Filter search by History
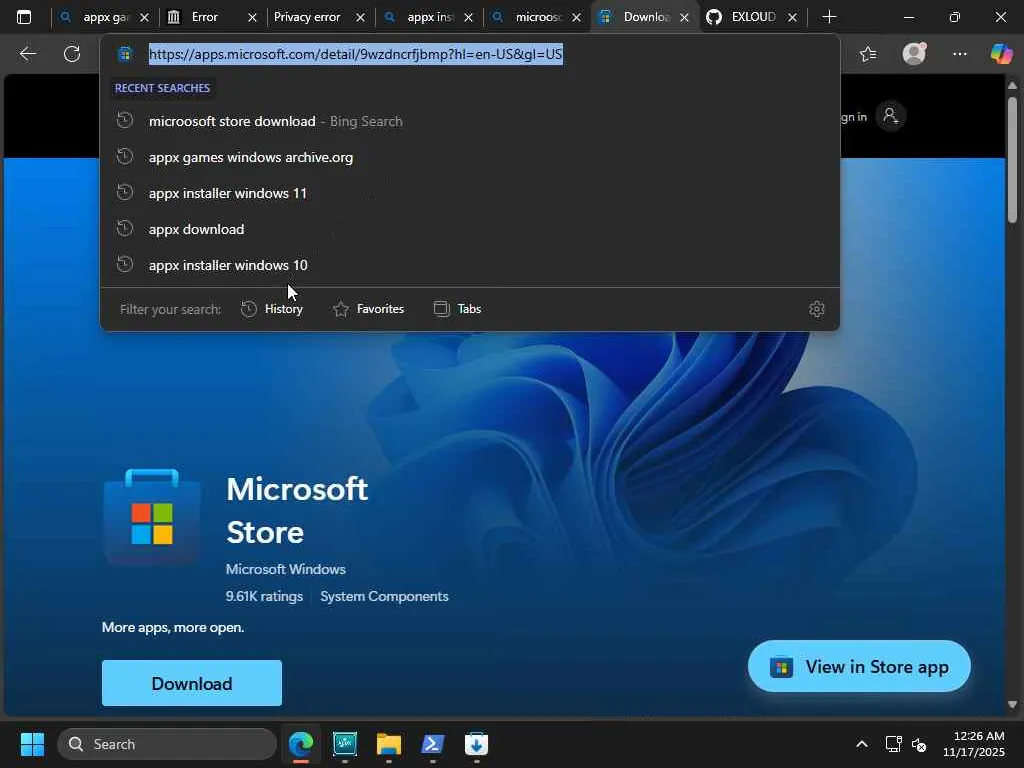 click(272, 309)
